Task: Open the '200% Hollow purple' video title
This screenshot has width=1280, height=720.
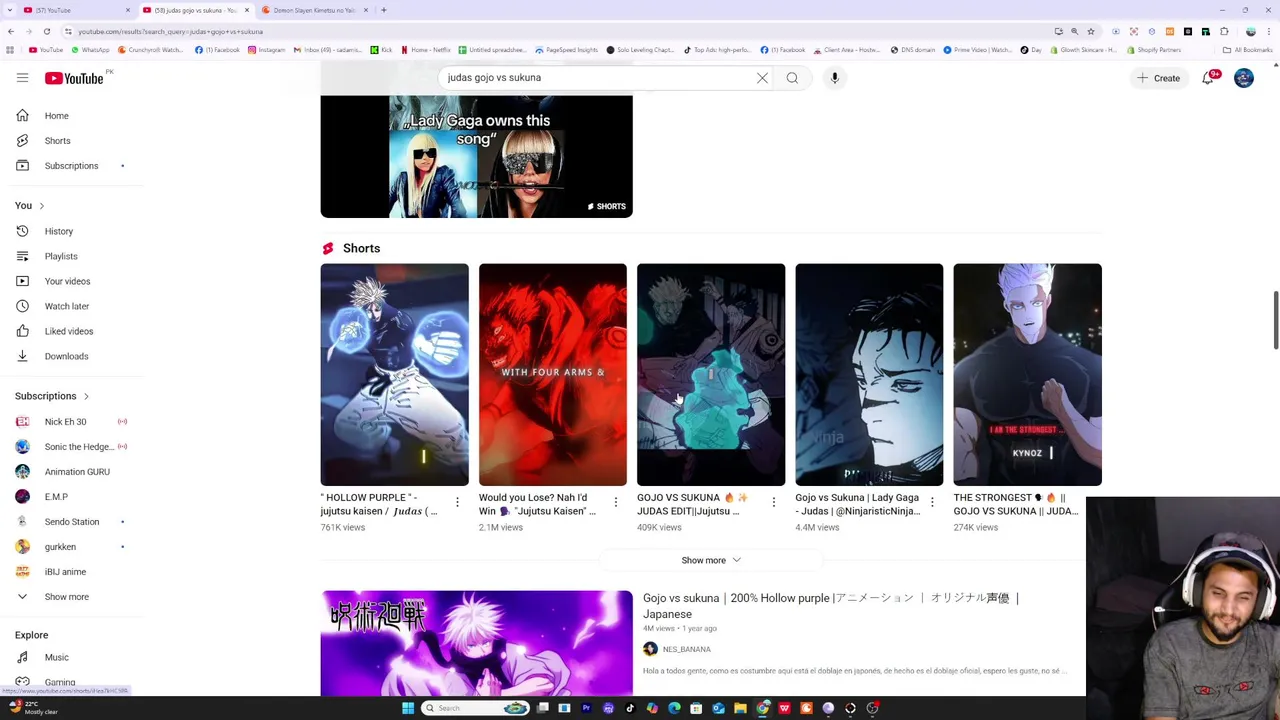Action: pos(831,606)
